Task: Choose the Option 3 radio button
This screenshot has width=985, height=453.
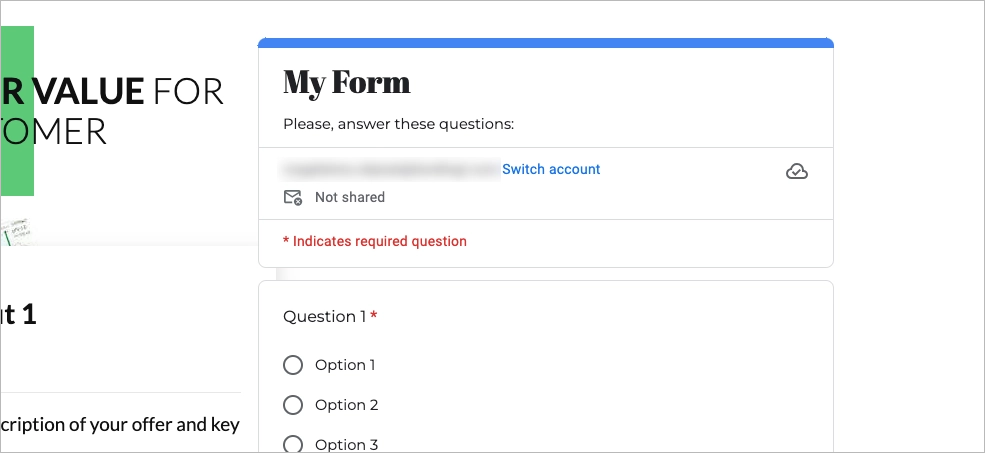Action: [x=293, y=444]
